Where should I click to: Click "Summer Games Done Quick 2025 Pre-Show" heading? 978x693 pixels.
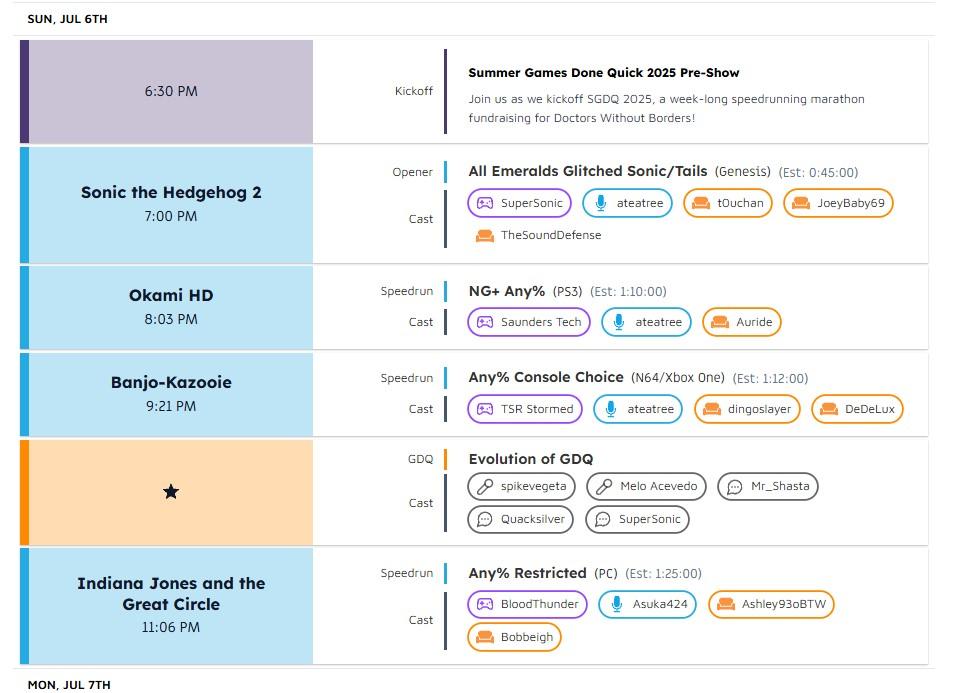604,73
